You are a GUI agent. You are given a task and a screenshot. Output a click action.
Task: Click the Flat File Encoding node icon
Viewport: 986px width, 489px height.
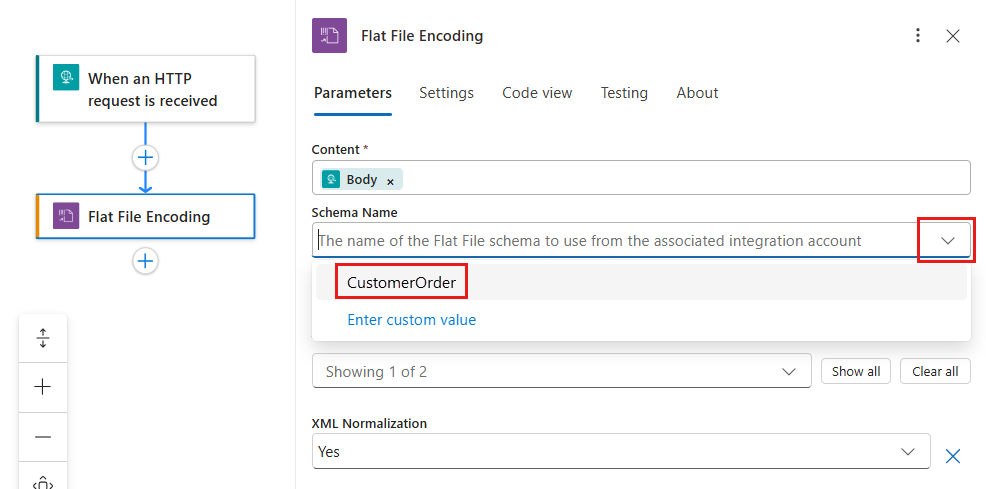pos(66,216)
